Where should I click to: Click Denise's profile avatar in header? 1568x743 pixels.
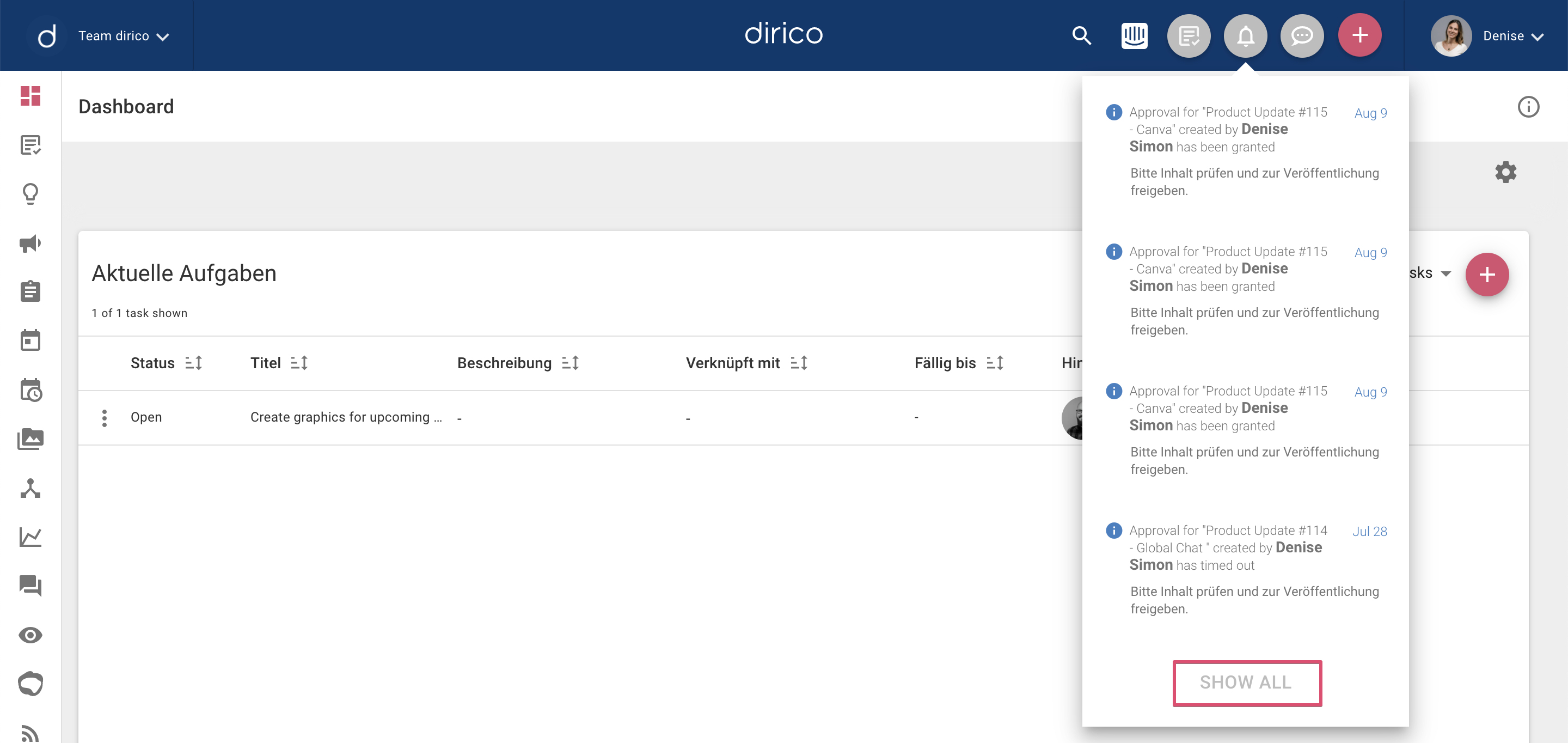(x=1450, y=35)
